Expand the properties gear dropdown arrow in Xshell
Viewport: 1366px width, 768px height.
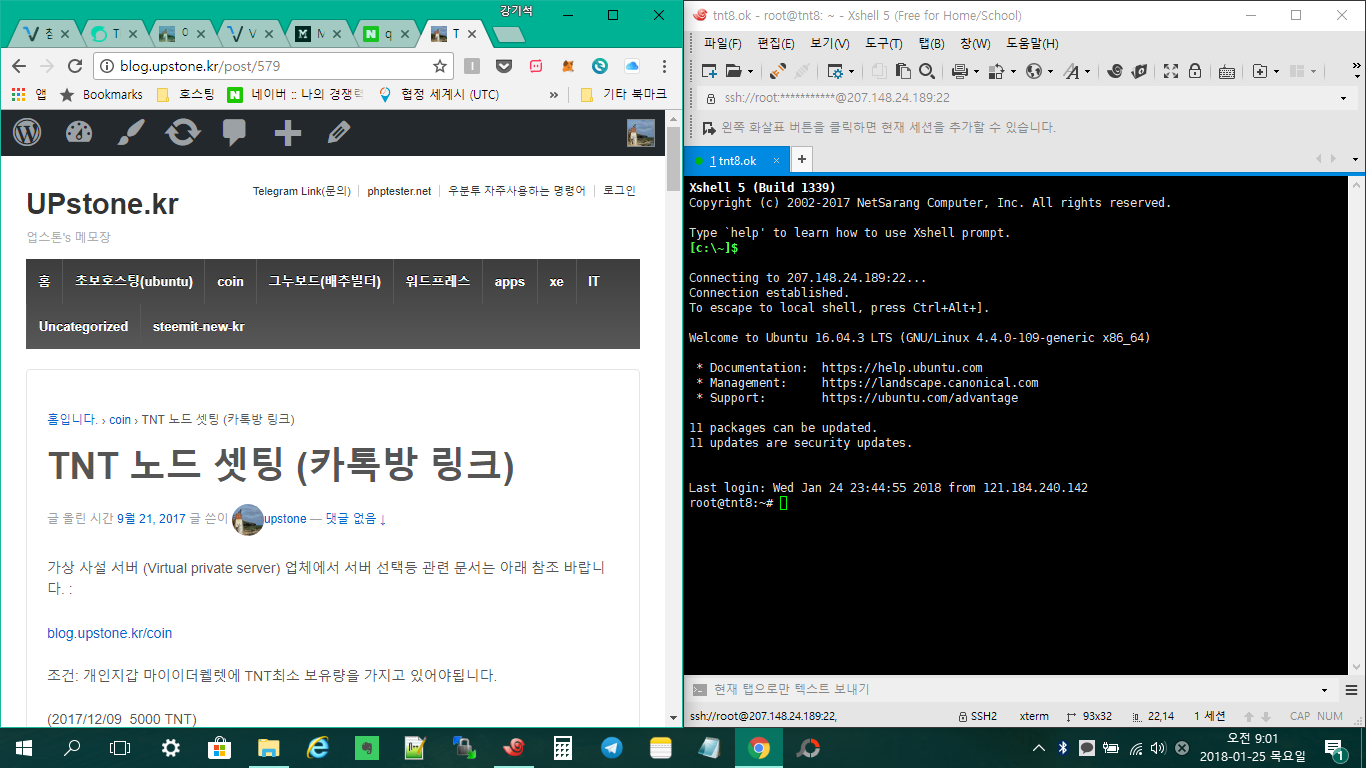coord(850,72)
